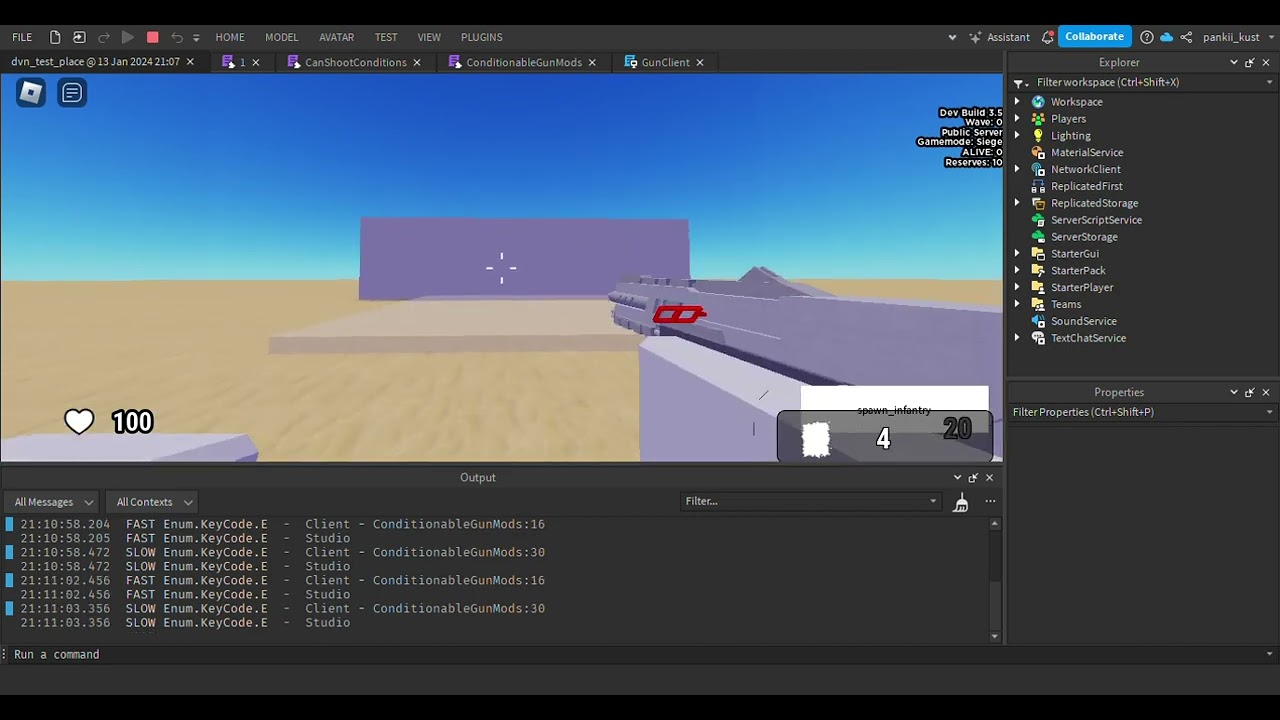Click the blue cloud save status icon
1280x720 pixels.
tap(1166, 37)
